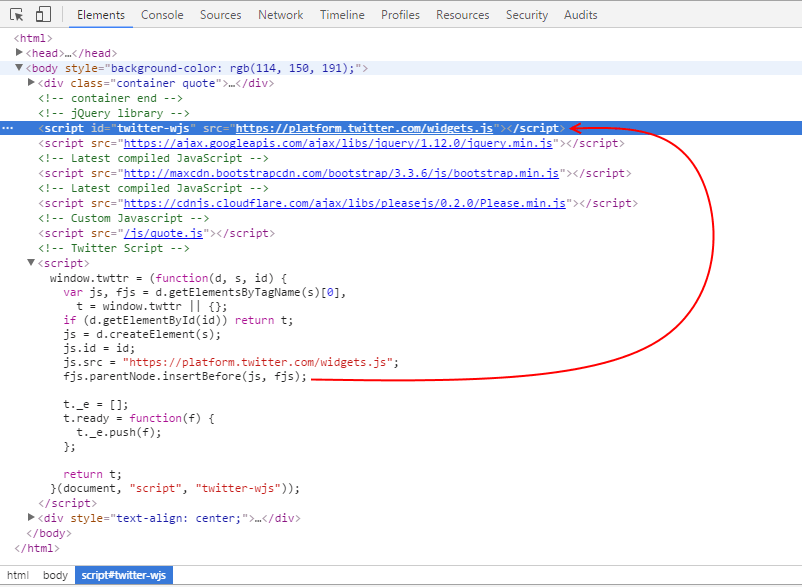Select the Security tab

pos(527,15)
